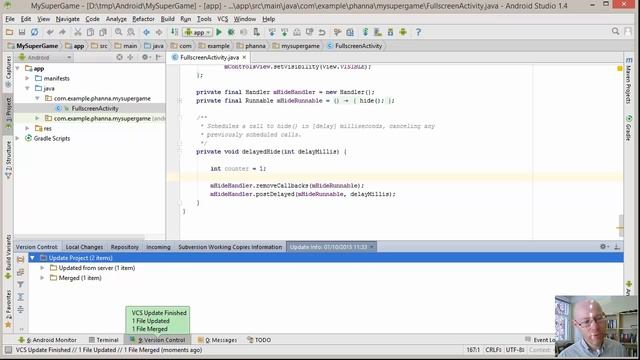Click the mysupergame breadcrumb
Image resolution: width=640 pixels, height=360 pixels.
pos(300,46)
